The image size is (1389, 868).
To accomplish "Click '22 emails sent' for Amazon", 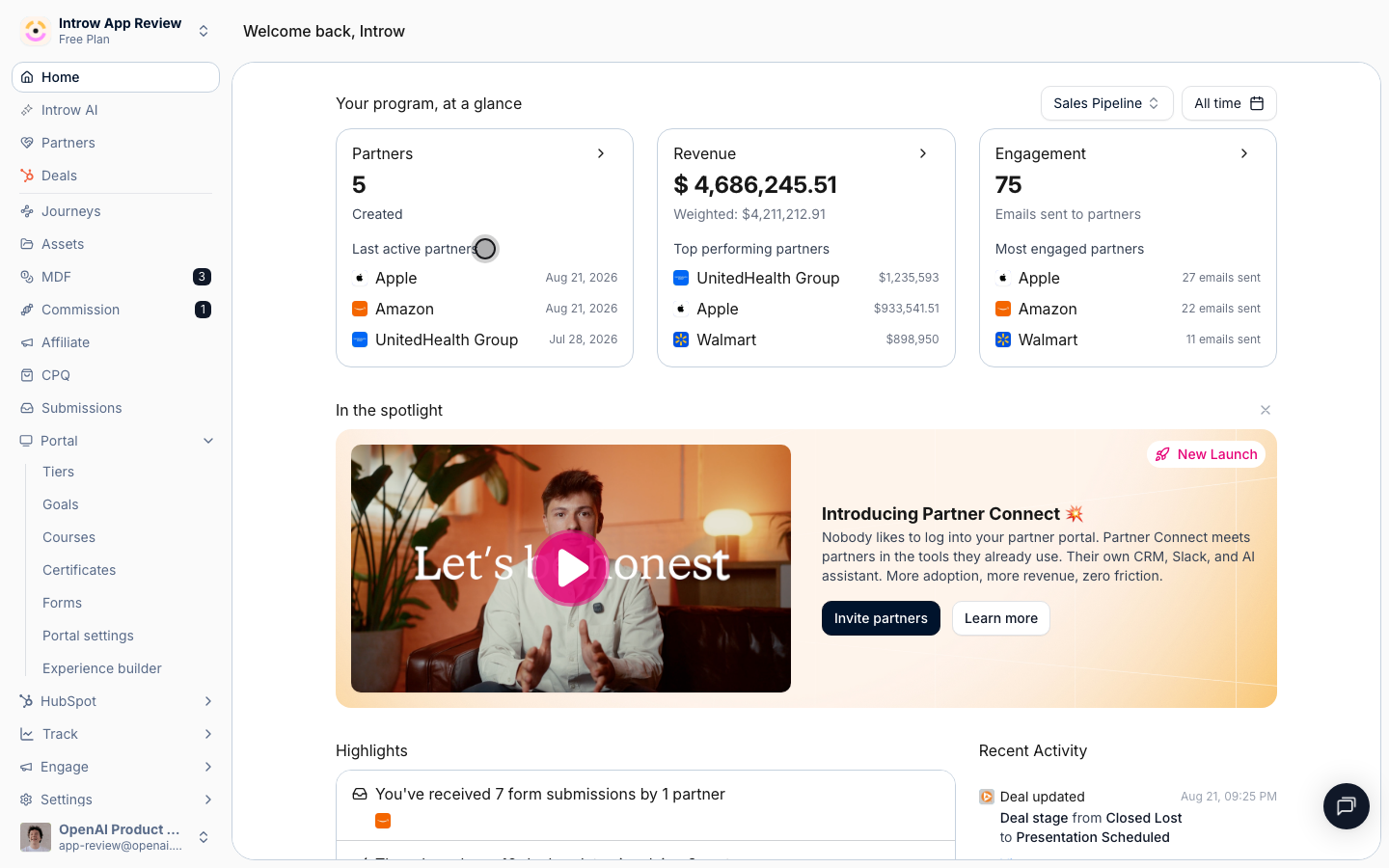I will (1221, 309).
